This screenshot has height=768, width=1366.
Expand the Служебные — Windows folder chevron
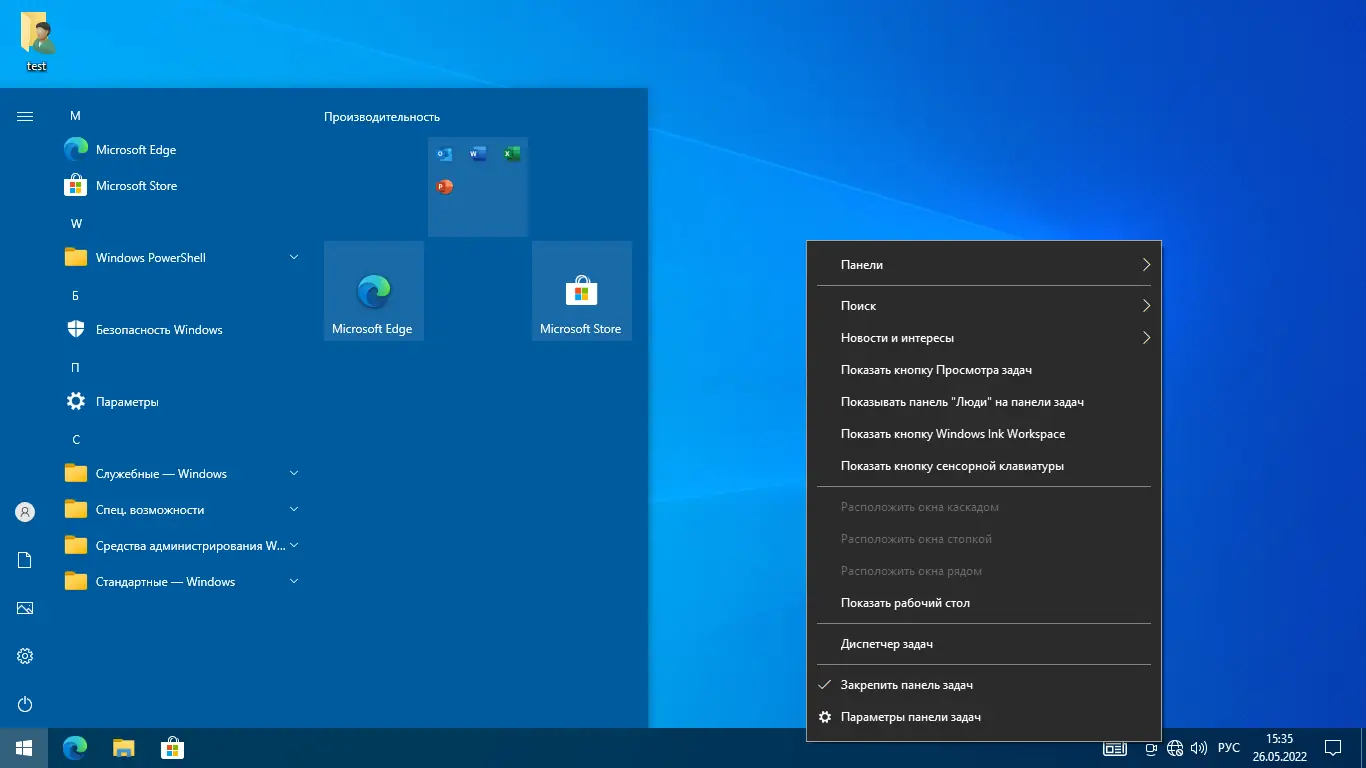click(x=294, y=474)
